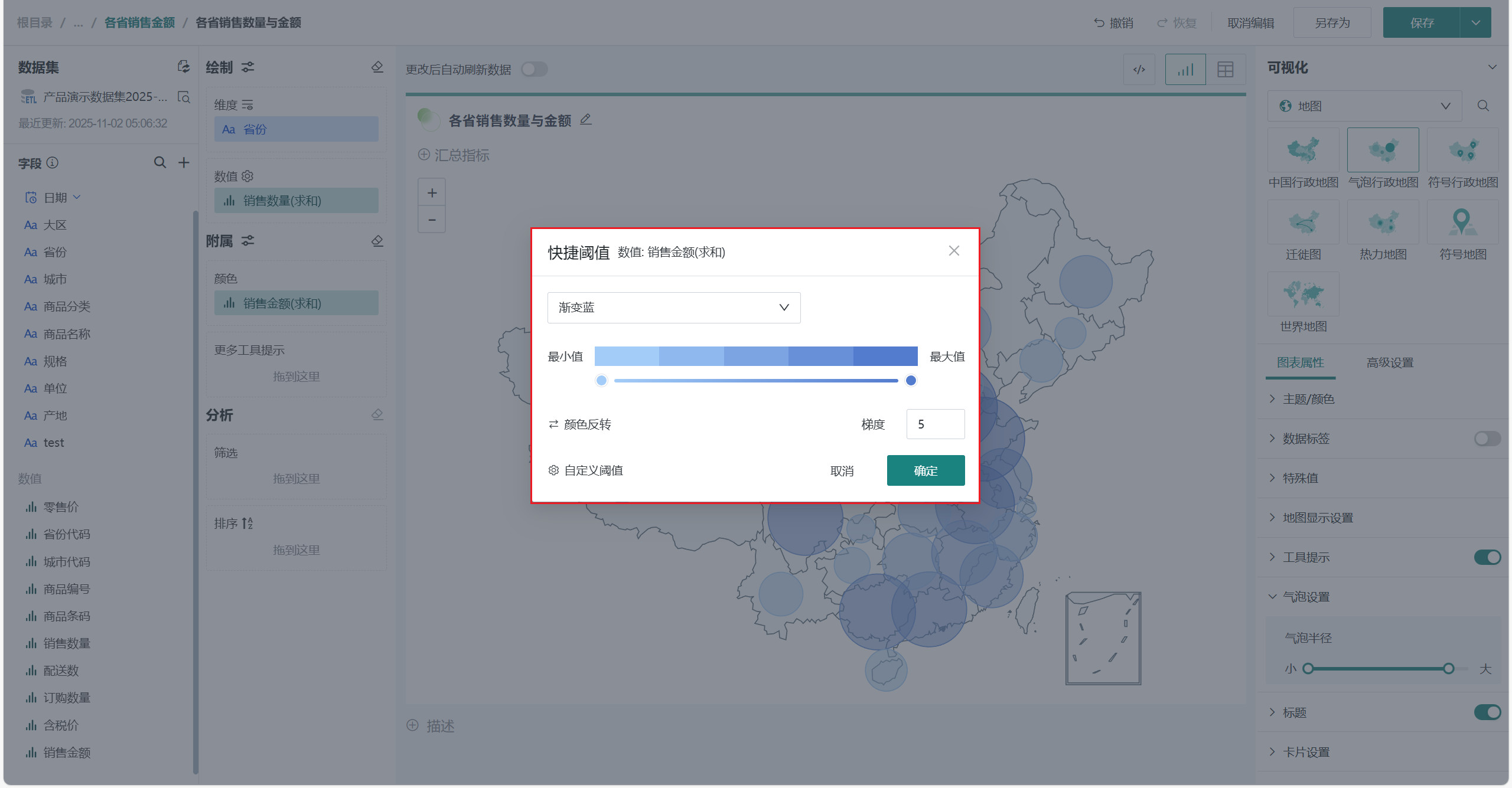
Task: Toggle auto refresh data switch
Action: (x=534, y=70)
